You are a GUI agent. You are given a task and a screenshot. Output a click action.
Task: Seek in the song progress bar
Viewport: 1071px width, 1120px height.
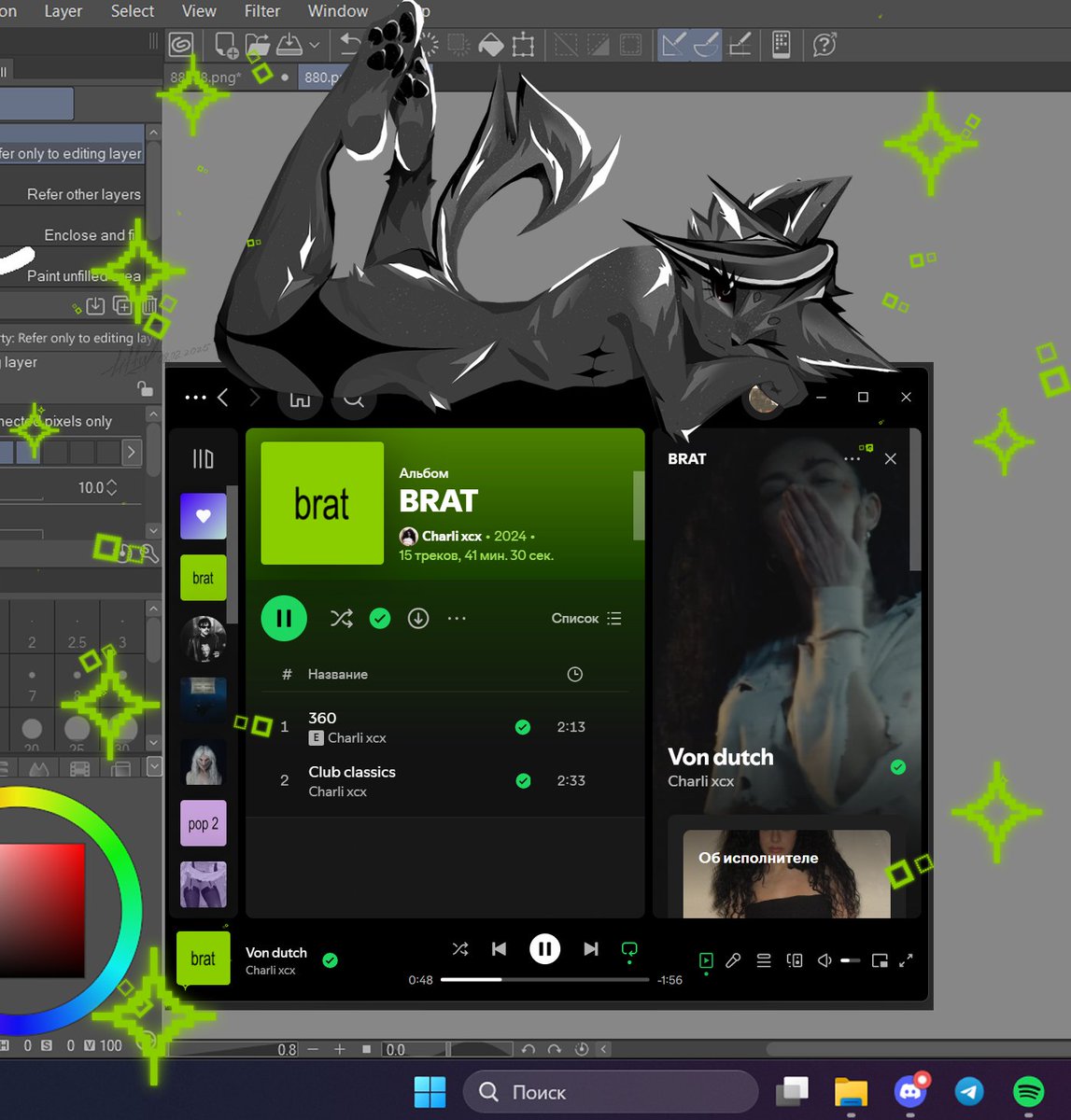click(544, 980)
